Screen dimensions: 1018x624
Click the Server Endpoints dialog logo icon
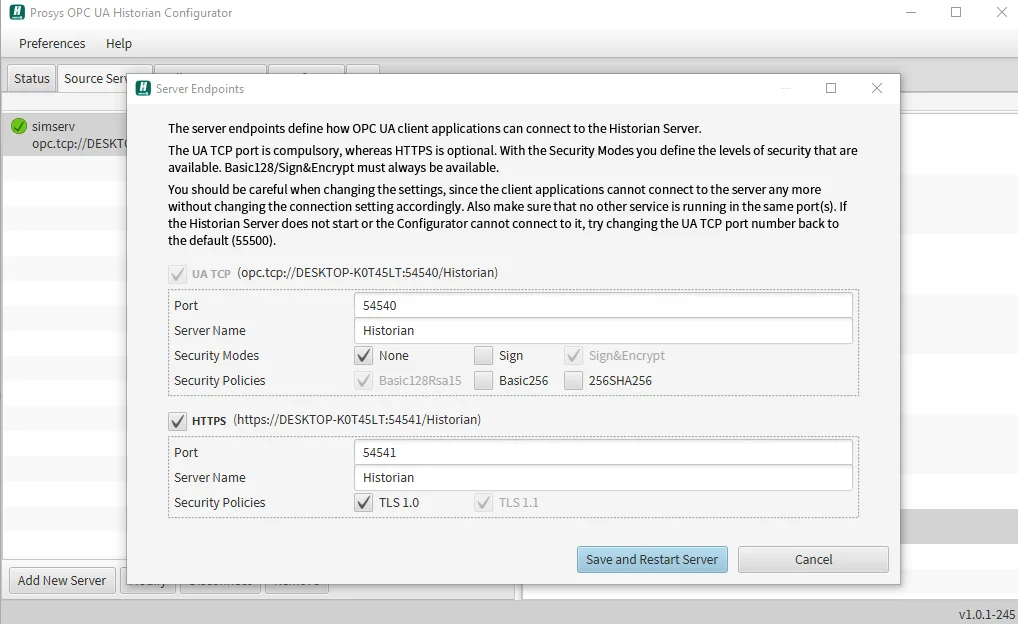tap(143, 88)
